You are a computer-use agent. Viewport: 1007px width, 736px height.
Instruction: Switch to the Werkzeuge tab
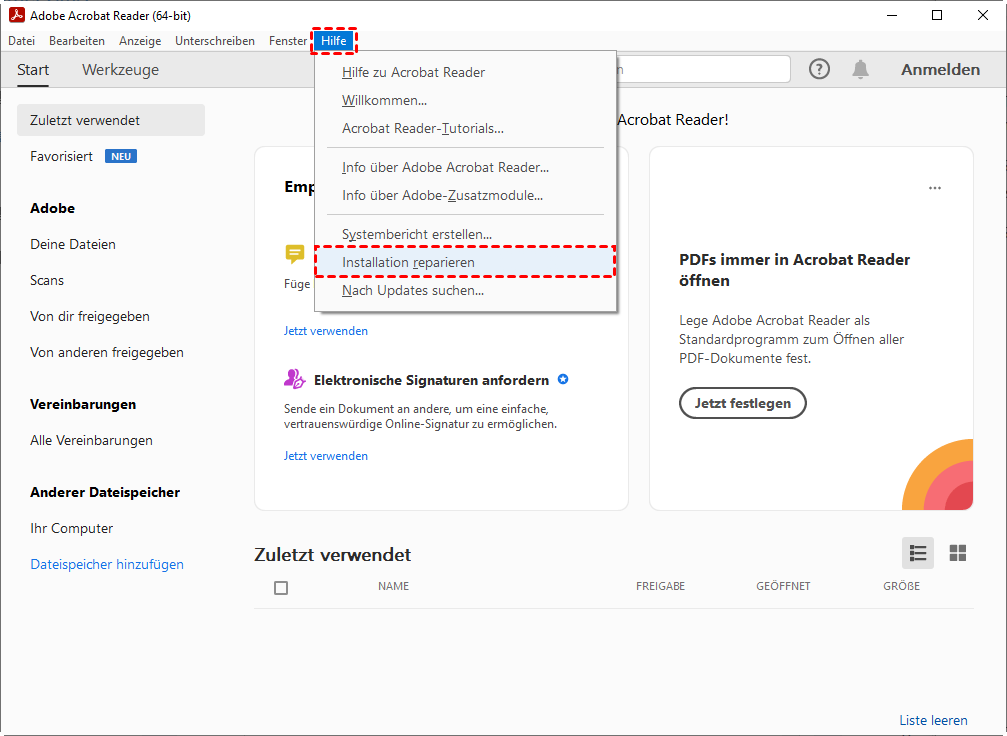coord(120,69)
